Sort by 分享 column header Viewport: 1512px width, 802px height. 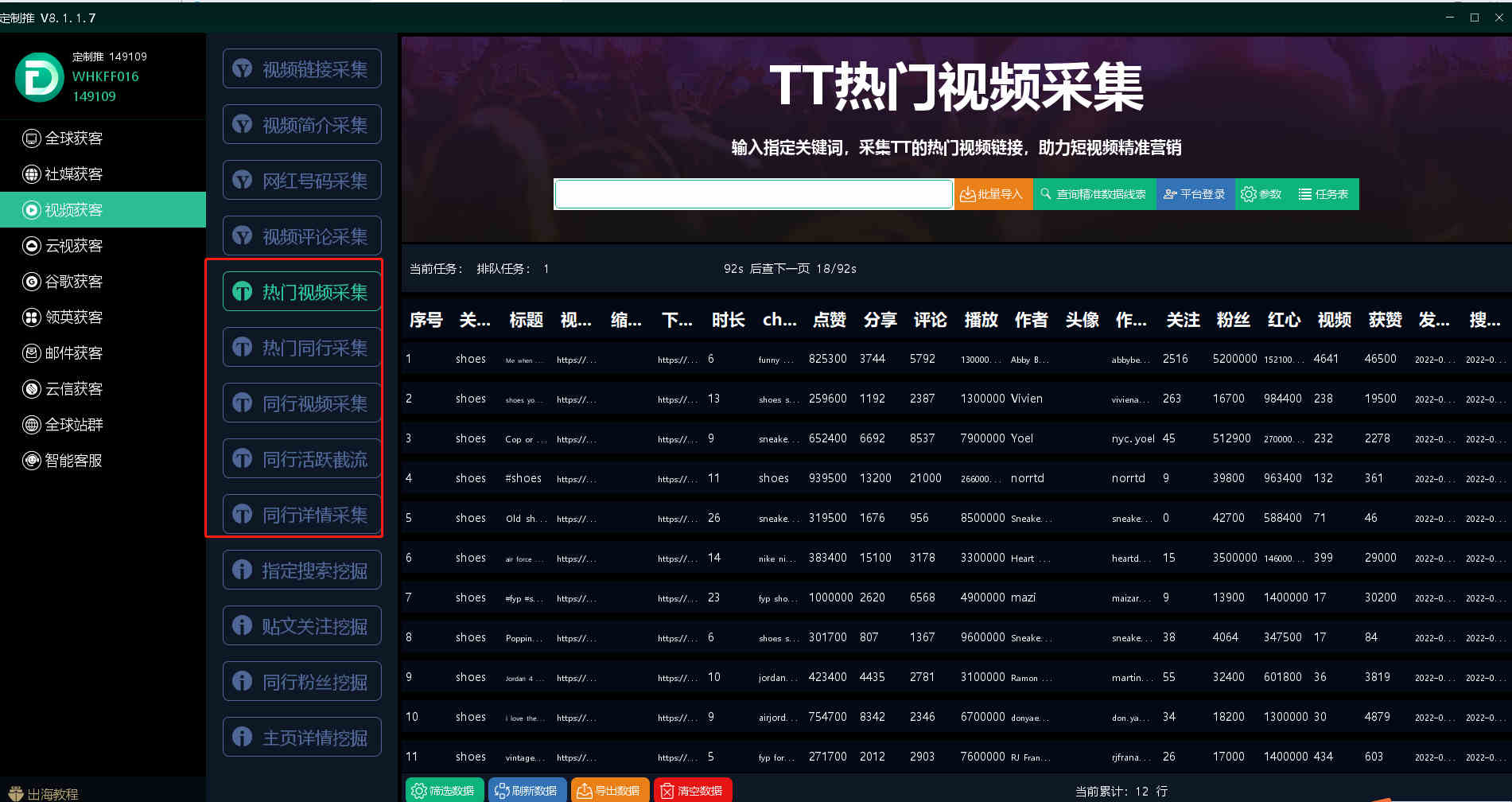[x=880, y=320]
